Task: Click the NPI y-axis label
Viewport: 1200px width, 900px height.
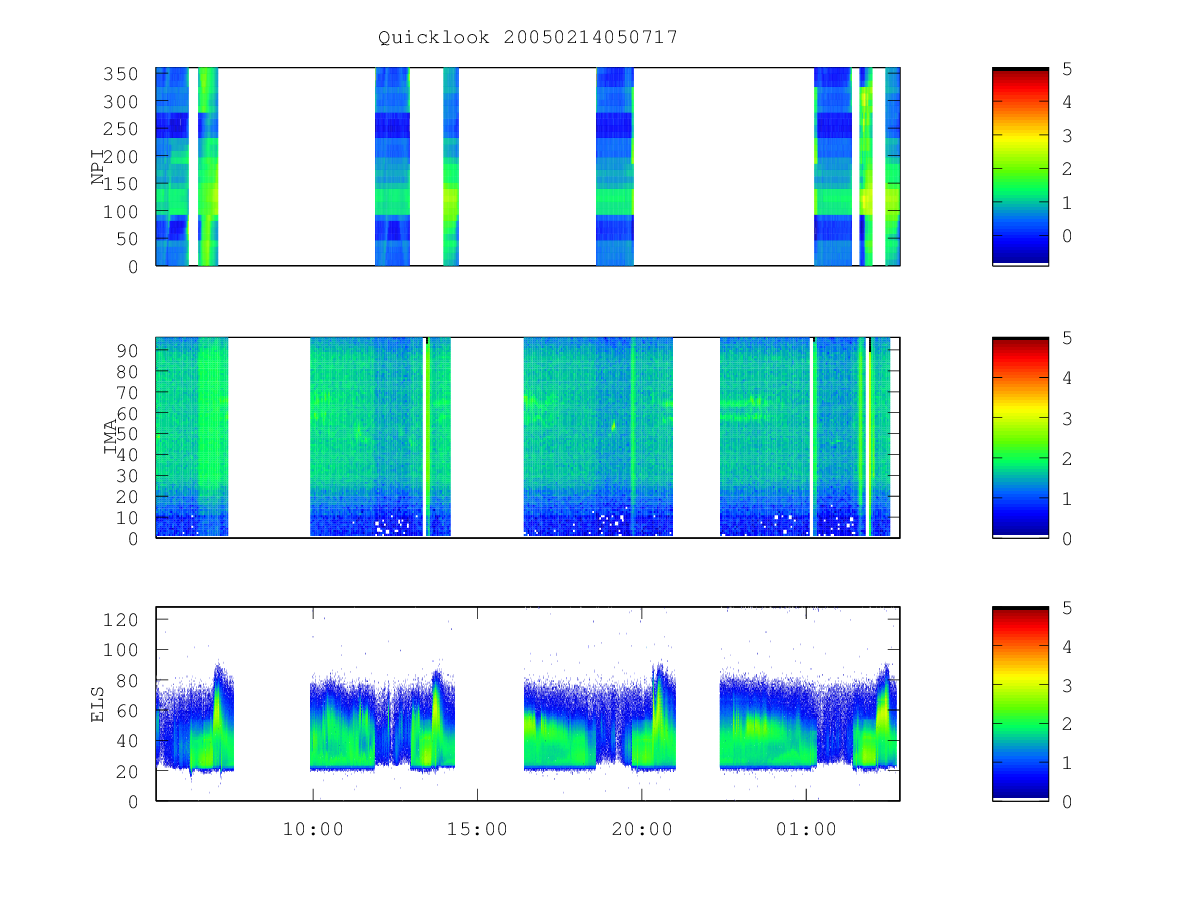Action: click(x=99, y=167)
